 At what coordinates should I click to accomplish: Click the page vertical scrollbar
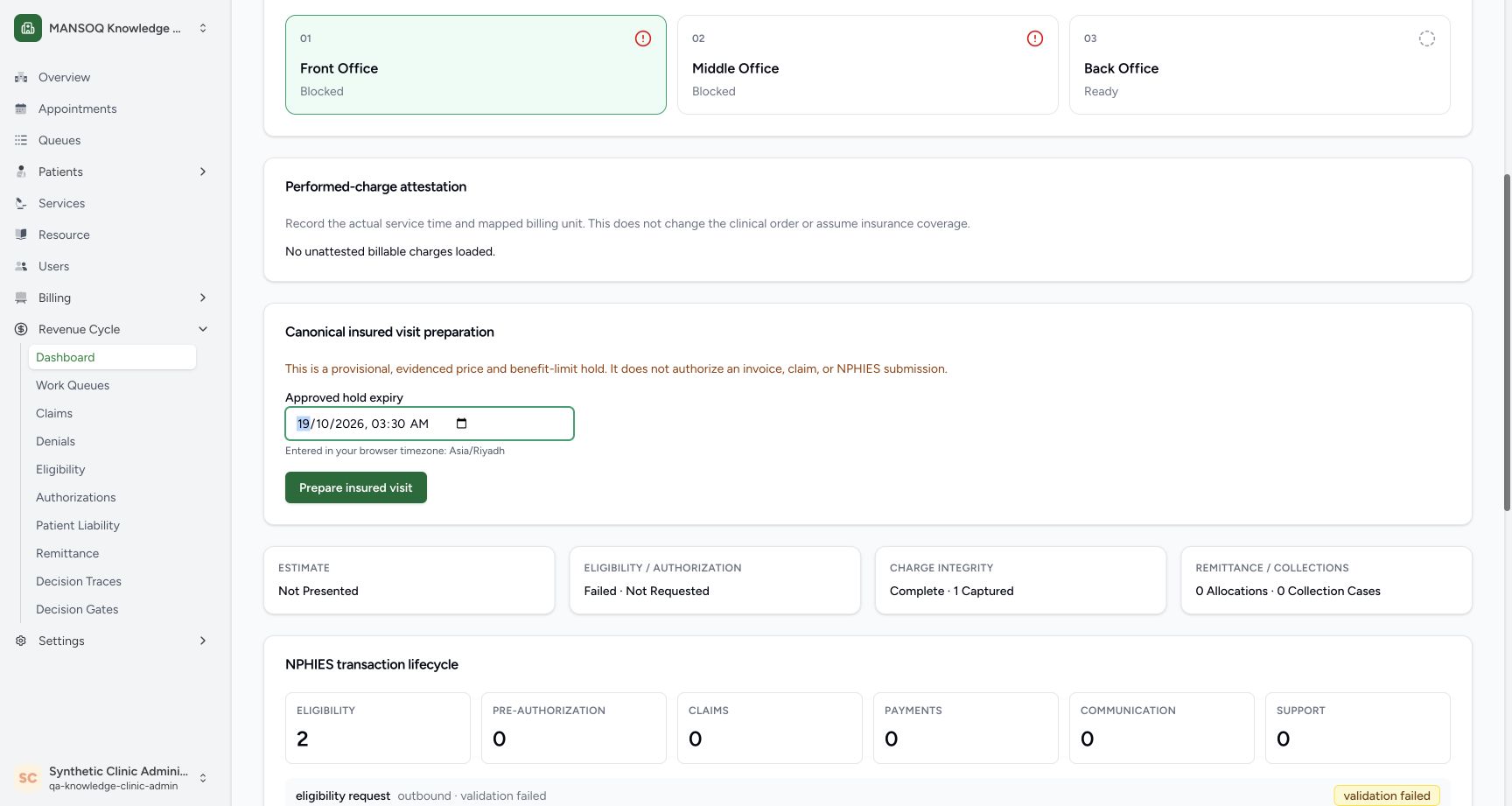coord(1507,341)
